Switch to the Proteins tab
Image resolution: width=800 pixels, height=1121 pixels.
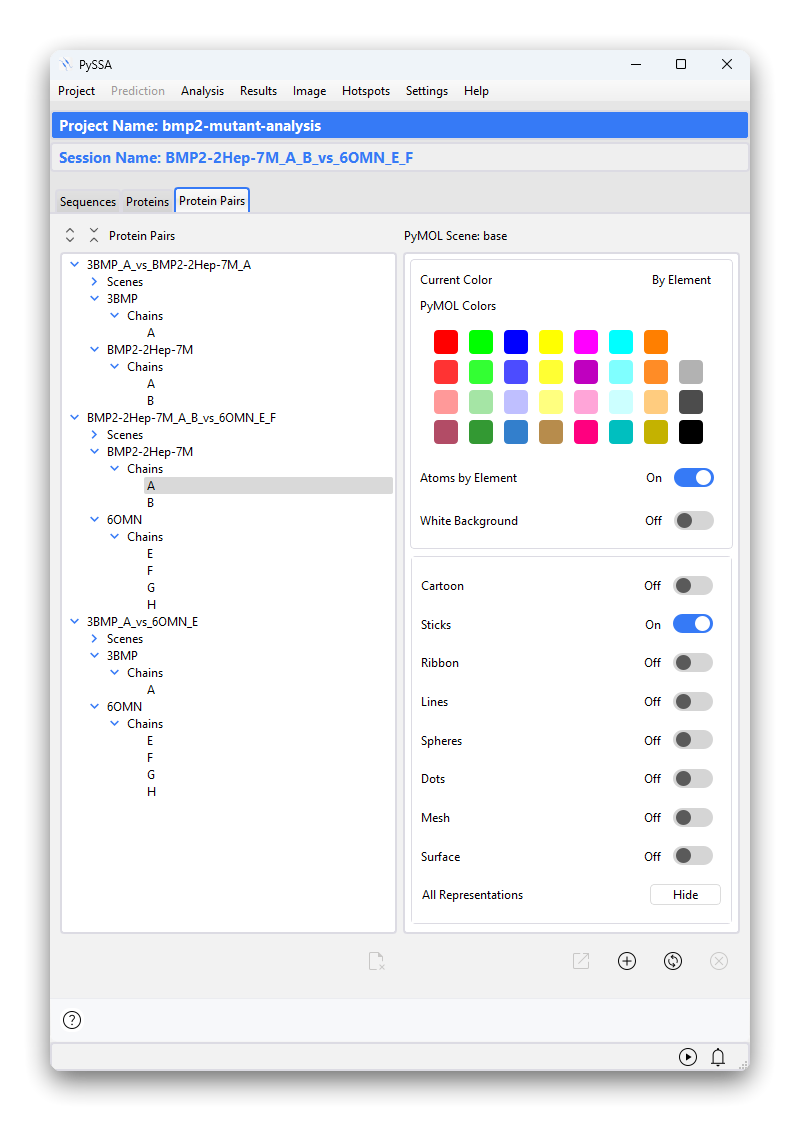pos(147,202)
